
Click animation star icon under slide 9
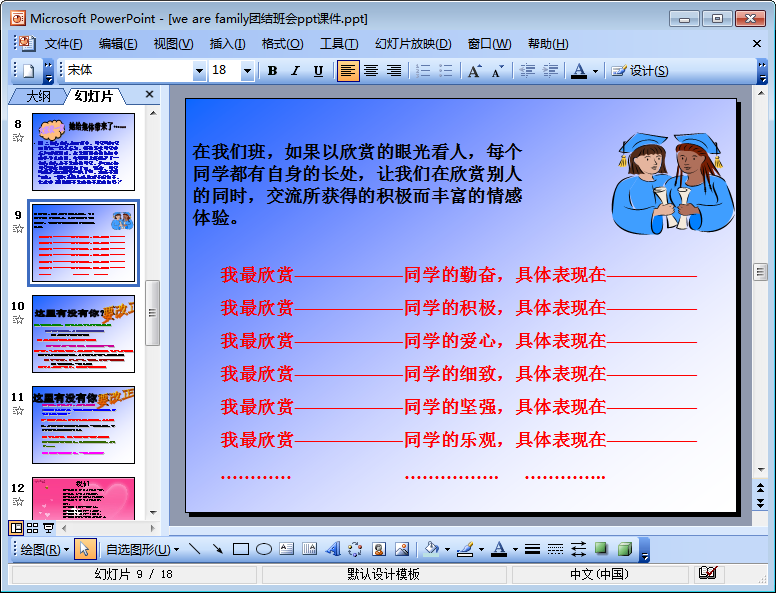click(x=18, y=229)
